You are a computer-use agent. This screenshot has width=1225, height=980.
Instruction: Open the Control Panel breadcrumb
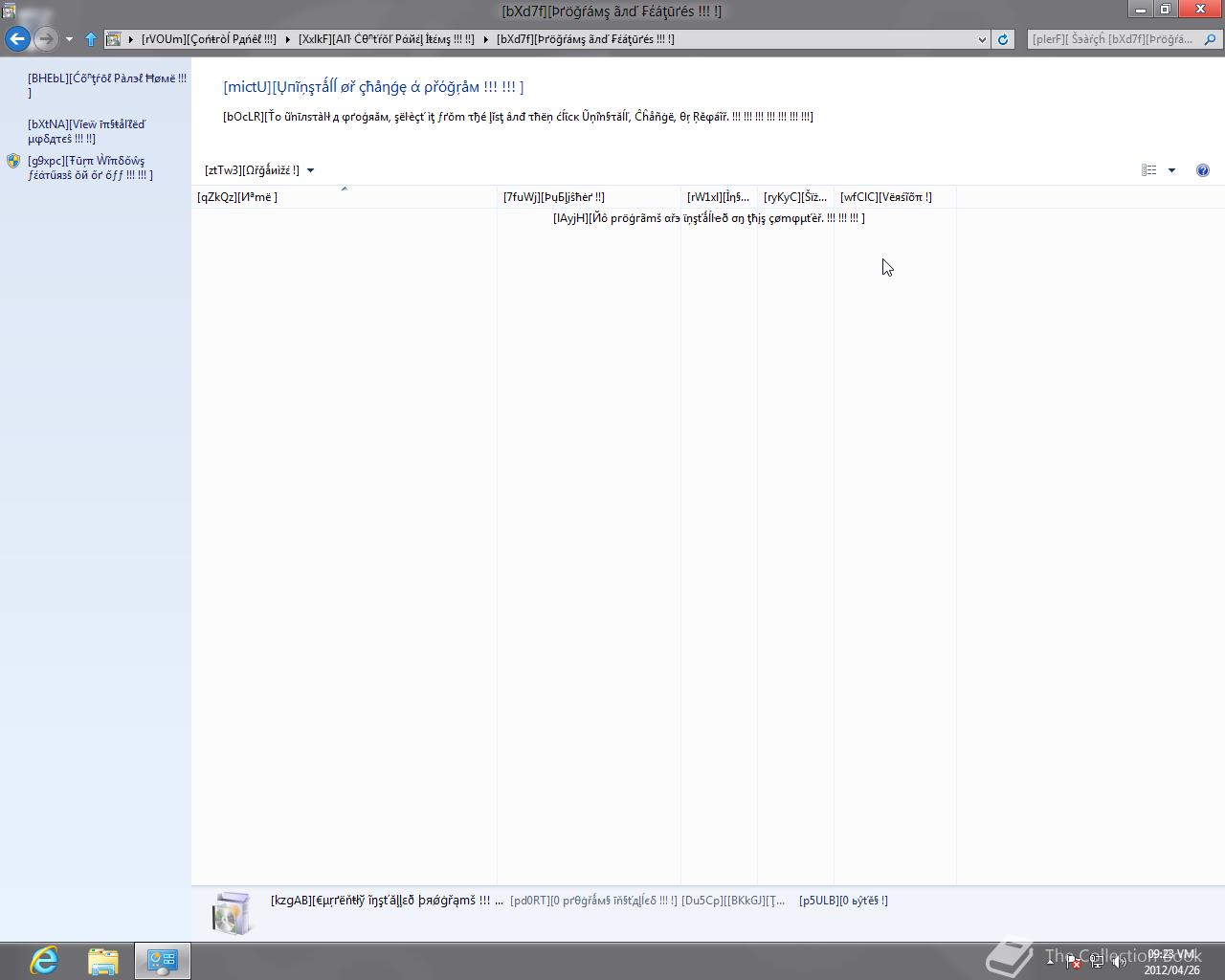[x=209, y=39]
